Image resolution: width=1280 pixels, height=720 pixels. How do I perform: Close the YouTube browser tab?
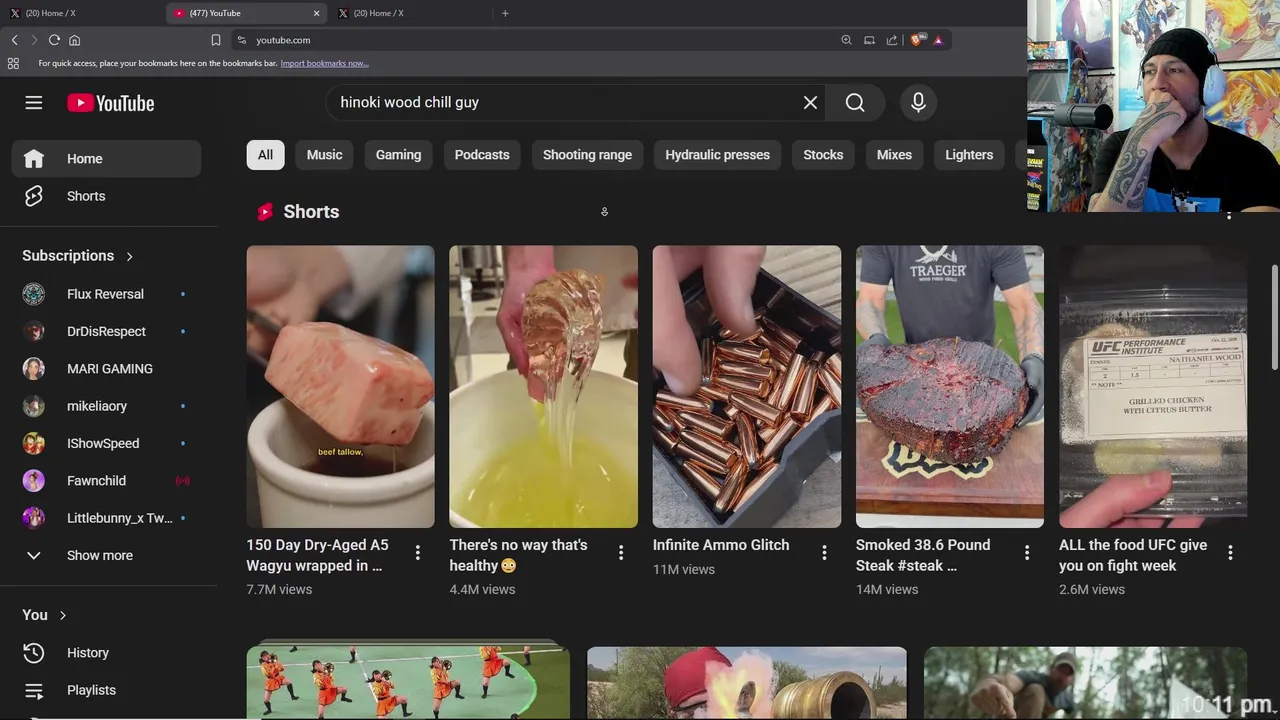click(317, 13)
